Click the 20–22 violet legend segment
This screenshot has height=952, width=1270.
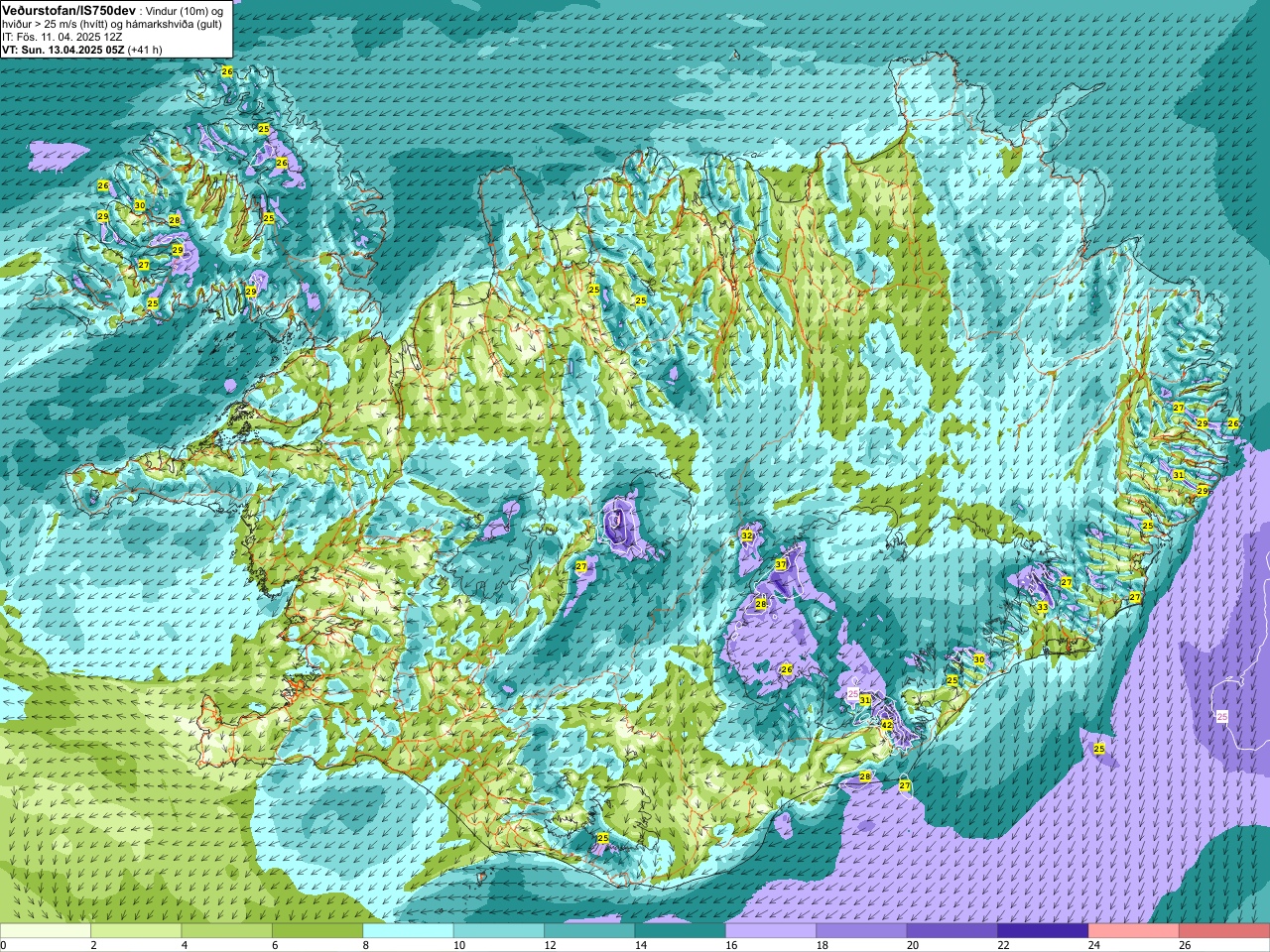pos(952,931)
